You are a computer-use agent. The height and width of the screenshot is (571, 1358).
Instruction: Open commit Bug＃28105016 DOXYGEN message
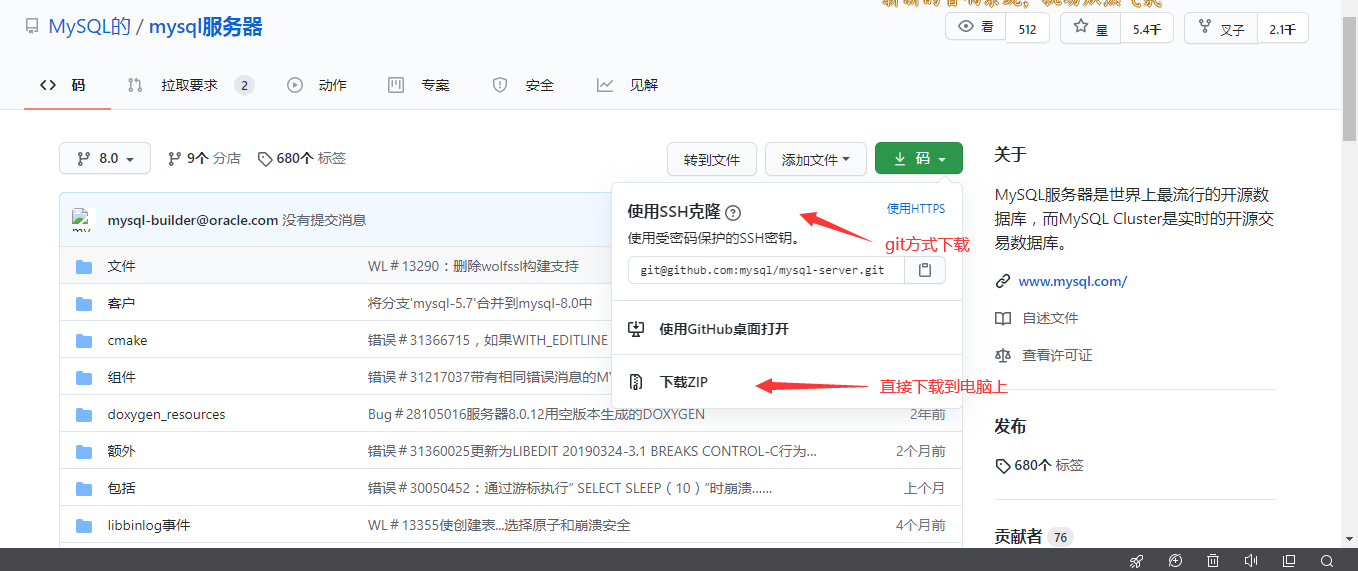(536, 414)
